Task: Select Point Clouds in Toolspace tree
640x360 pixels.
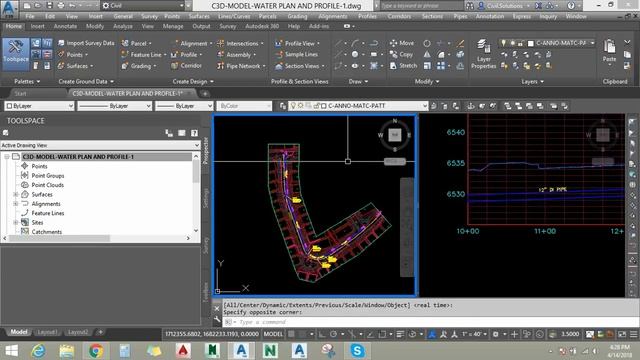Action: (47, 185)
